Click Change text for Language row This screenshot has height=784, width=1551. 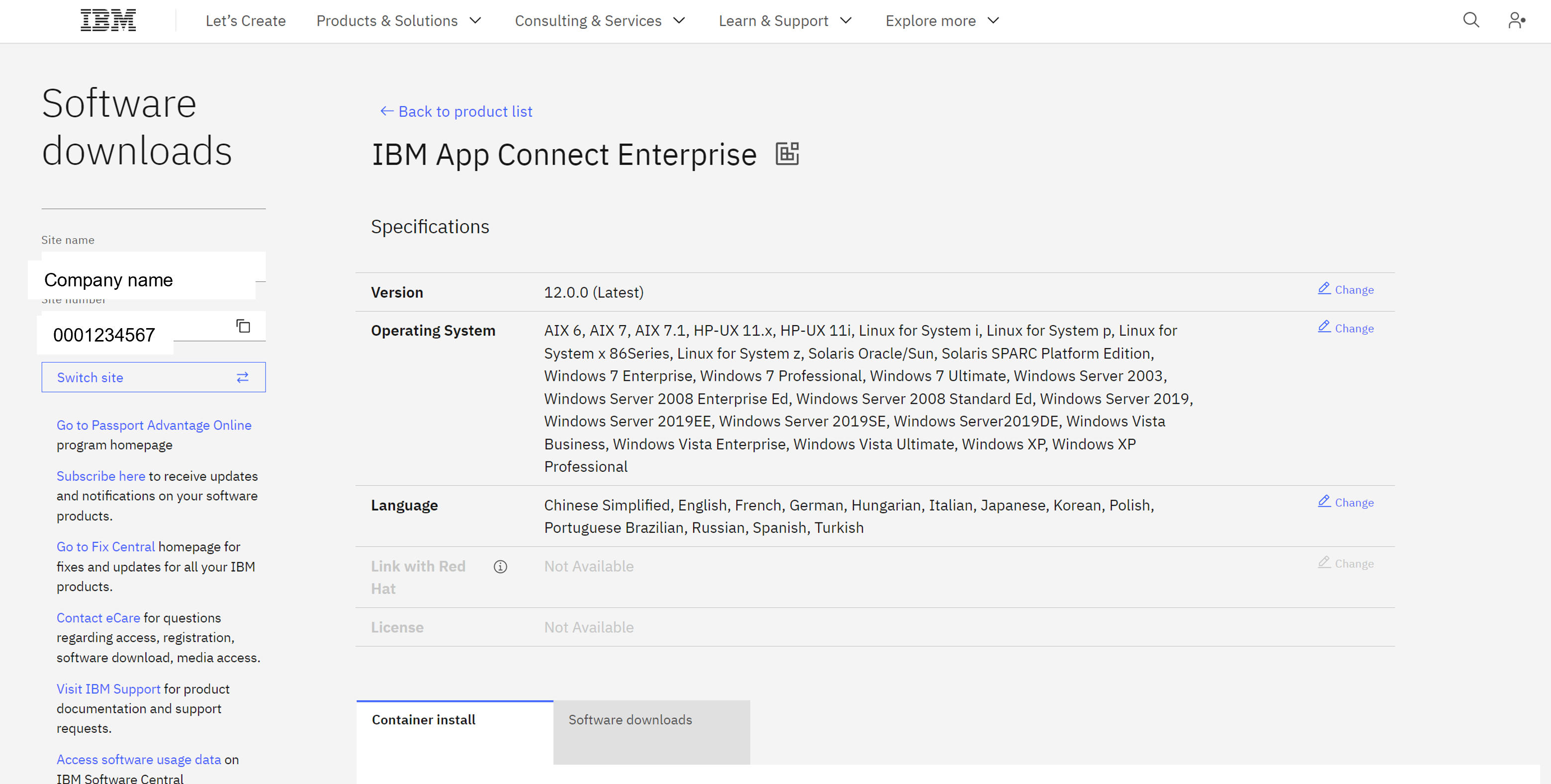[1354, 502]
